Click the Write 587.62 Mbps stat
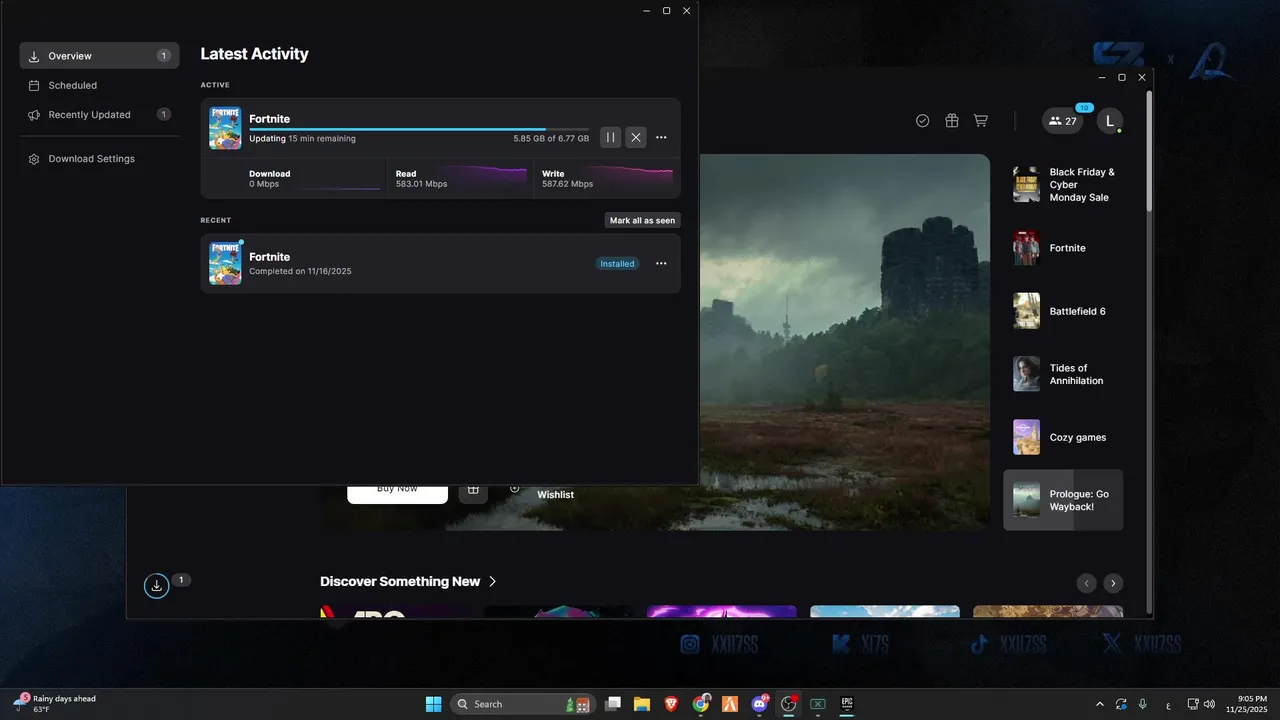Image resolution: width=1280 pixels, height=720 pixels. click(x=607, y=178)
